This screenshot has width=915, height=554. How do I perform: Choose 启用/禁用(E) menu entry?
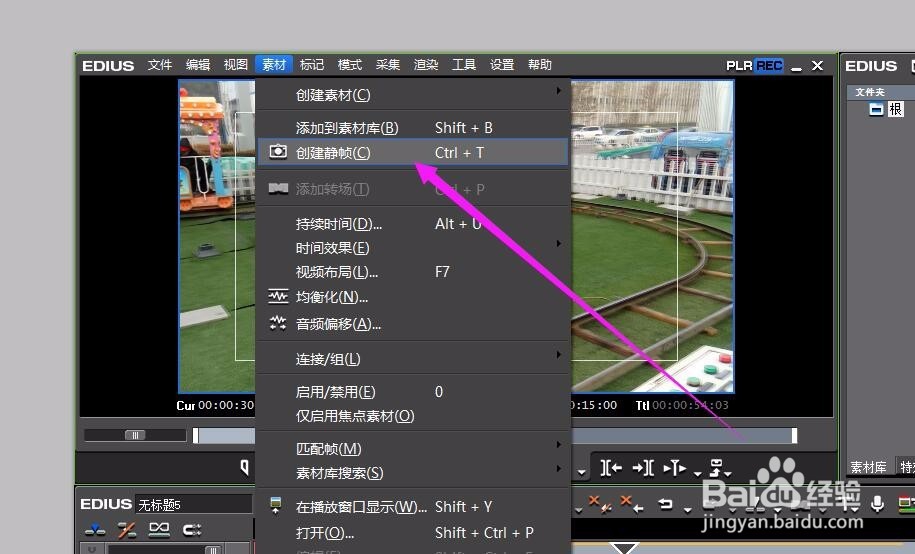click(x=413, y=392)
